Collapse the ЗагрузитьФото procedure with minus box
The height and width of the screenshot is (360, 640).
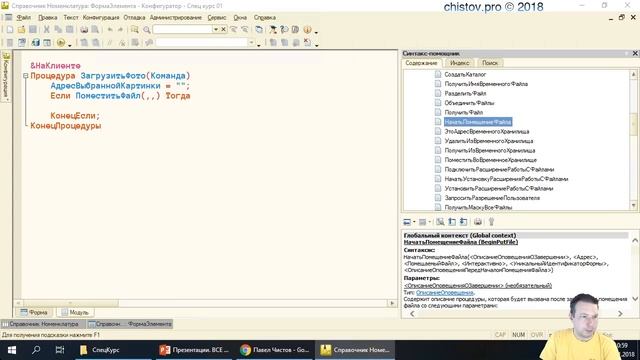click(x=25, y=76)
